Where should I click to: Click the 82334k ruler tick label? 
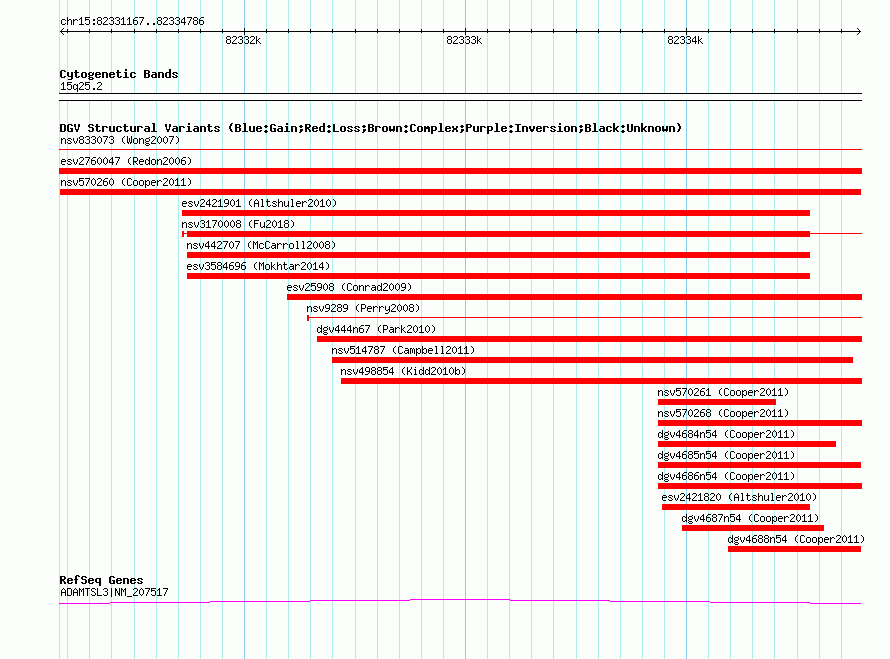(x=685, y=40)
